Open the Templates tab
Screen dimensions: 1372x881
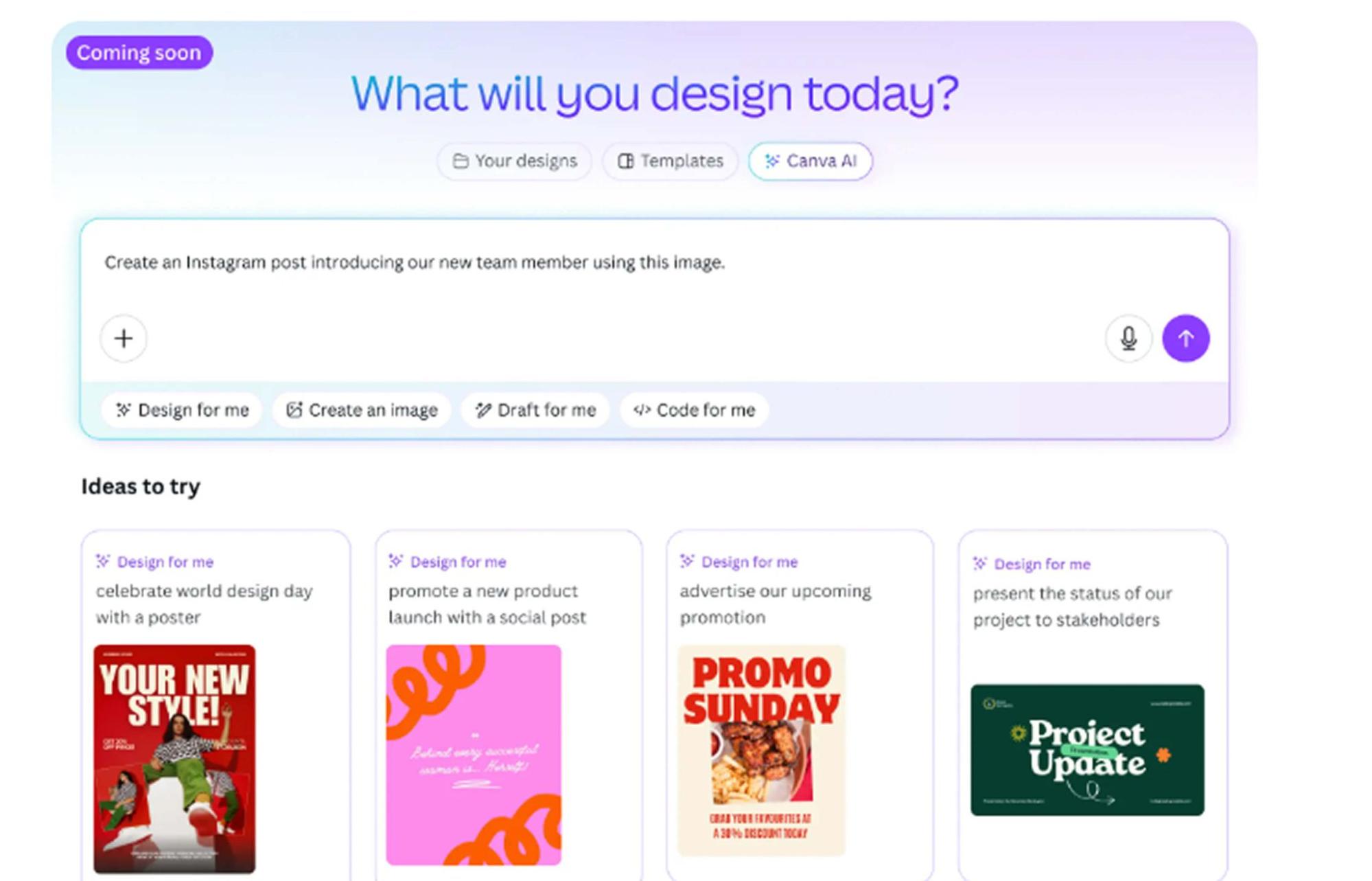point(670,161)
